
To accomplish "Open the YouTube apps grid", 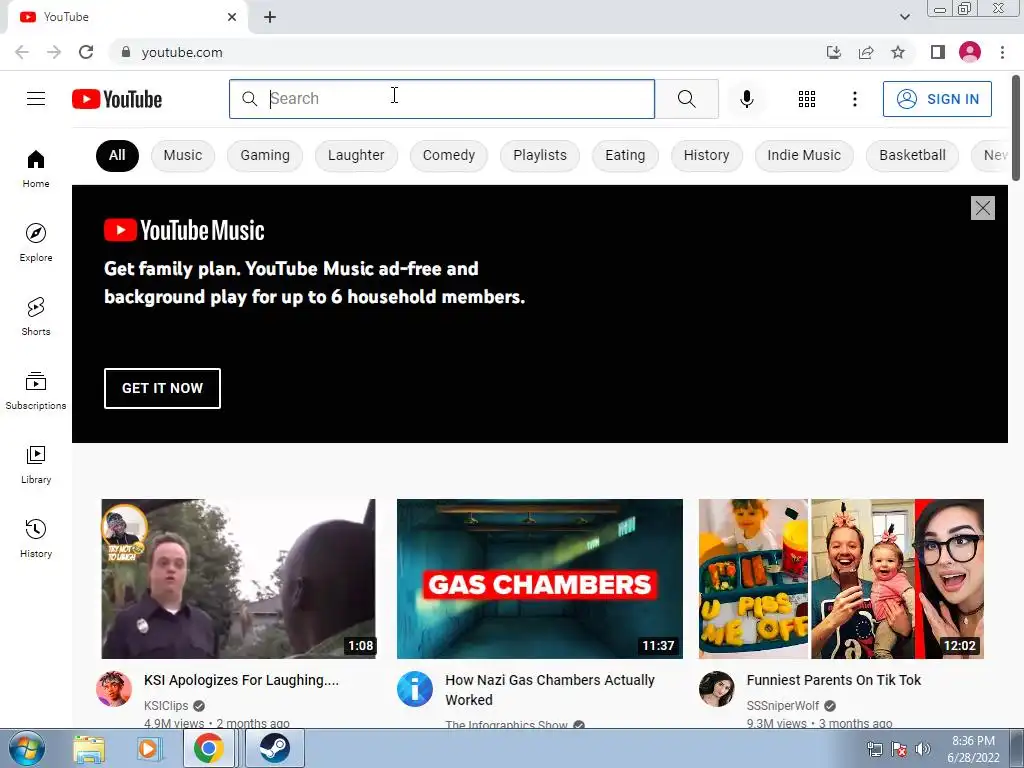I will tap(807, 99).
